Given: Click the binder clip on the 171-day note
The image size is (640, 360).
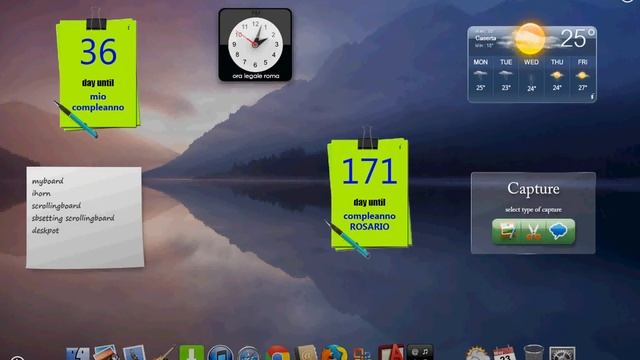Looking at the screenshot, I should pyautogui.click(x=367, y=138).
